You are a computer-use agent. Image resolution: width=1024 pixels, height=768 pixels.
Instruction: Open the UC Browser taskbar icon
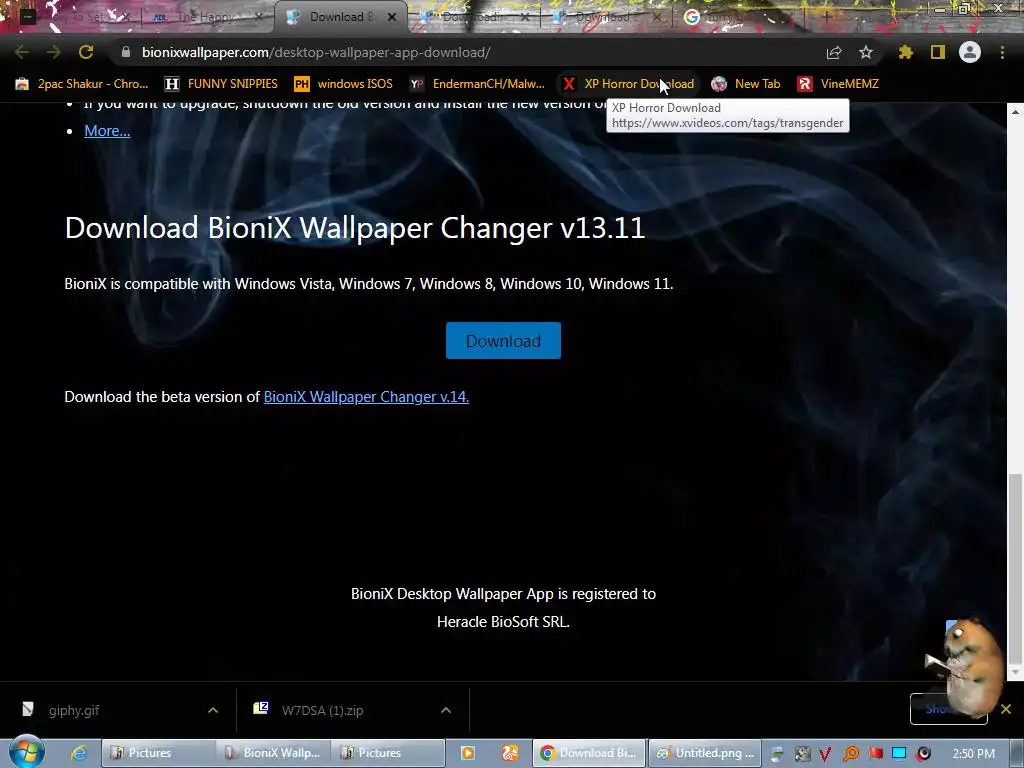[510, 753]
